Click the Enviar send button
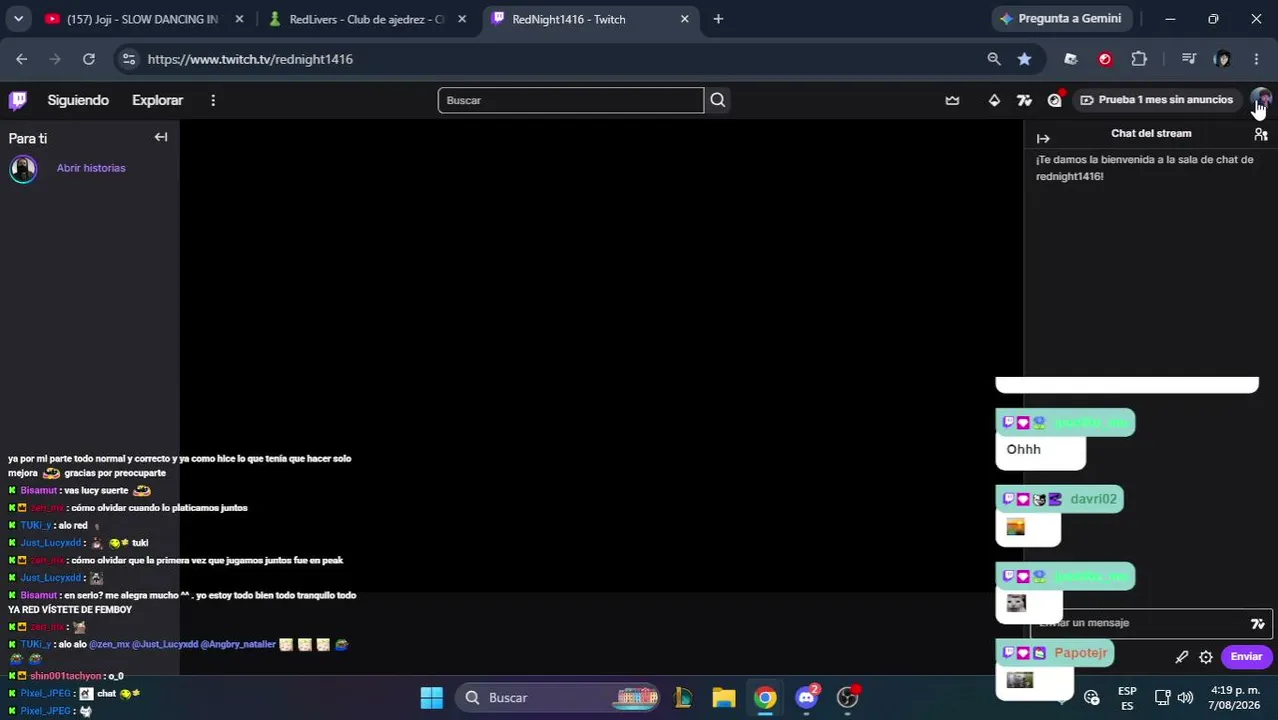This screenshot has height=720, width=1278. click(1246, 657)
